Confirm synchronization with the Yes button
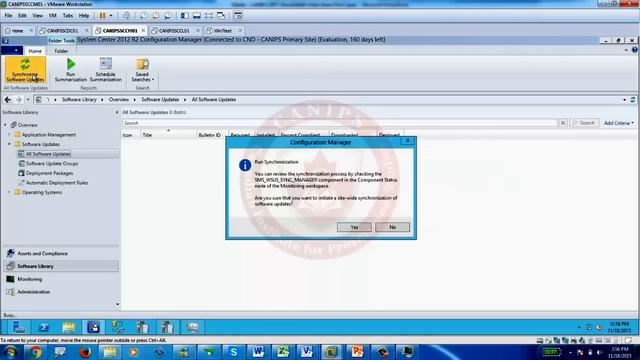The width and height of the screenshot is (640, 360). point(354,227)
